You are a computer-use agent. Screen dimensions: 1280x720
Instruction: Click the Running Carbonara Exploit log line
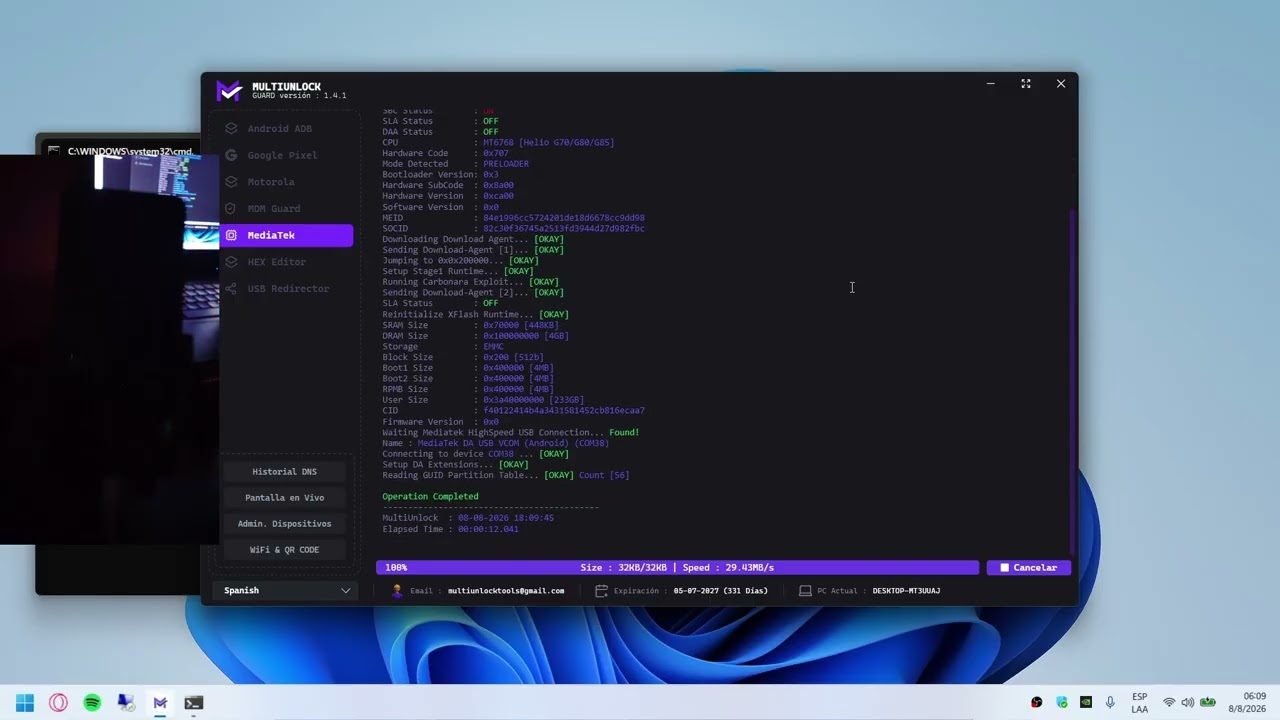[471, 282]
